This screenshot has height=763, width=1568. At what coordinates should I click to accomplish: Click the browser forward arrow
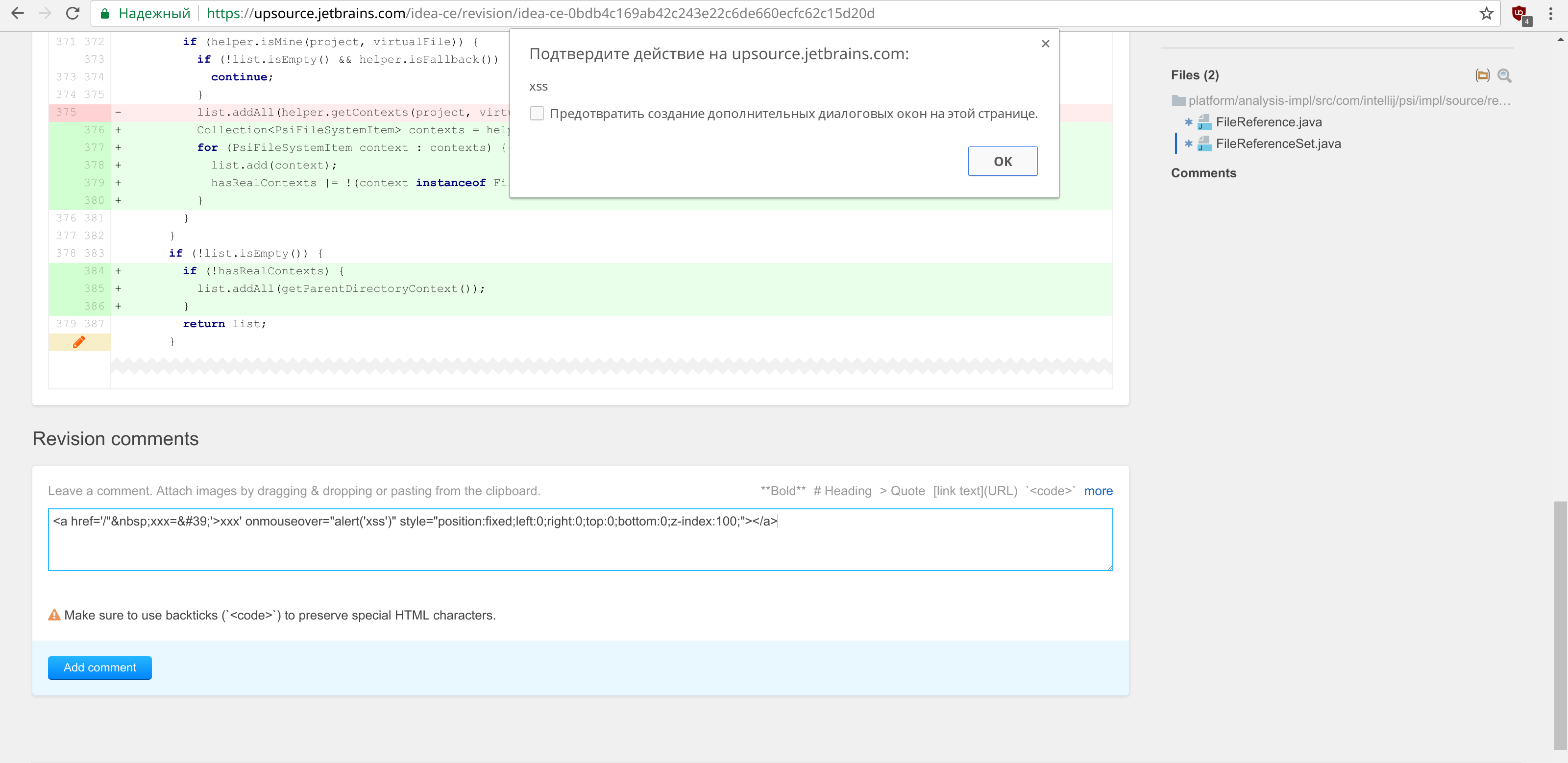pos(45,13)
